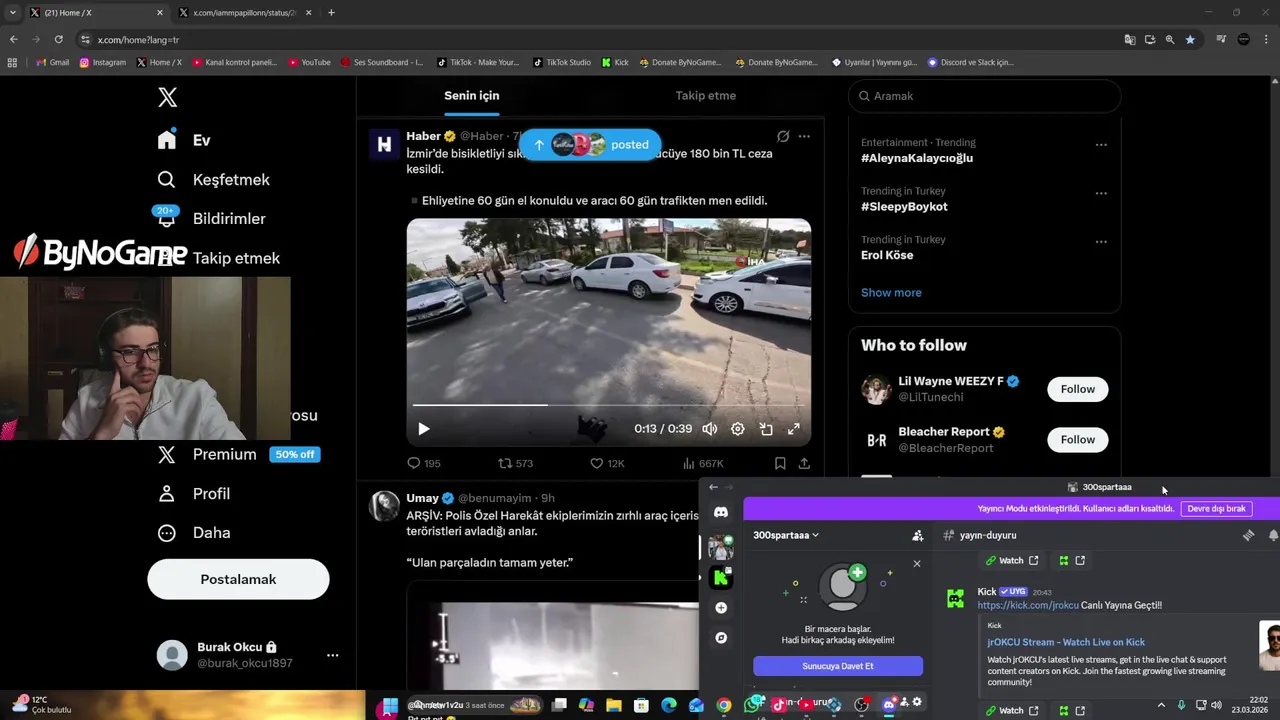Open invite people icon beside 300spartaaa
Screen dimensions: 1280x720
[x=917, y=535]
